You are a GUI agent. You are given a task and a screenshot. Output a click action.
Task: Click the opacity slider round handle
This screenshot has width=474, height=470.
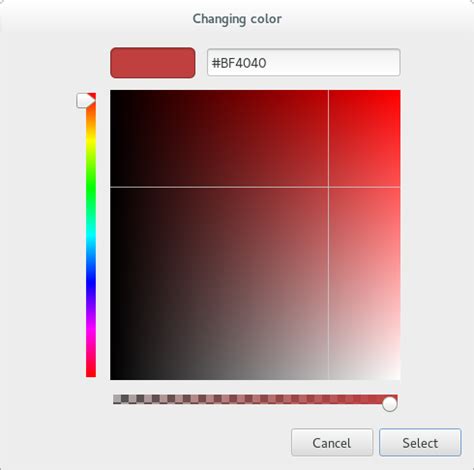pos(389,404)
